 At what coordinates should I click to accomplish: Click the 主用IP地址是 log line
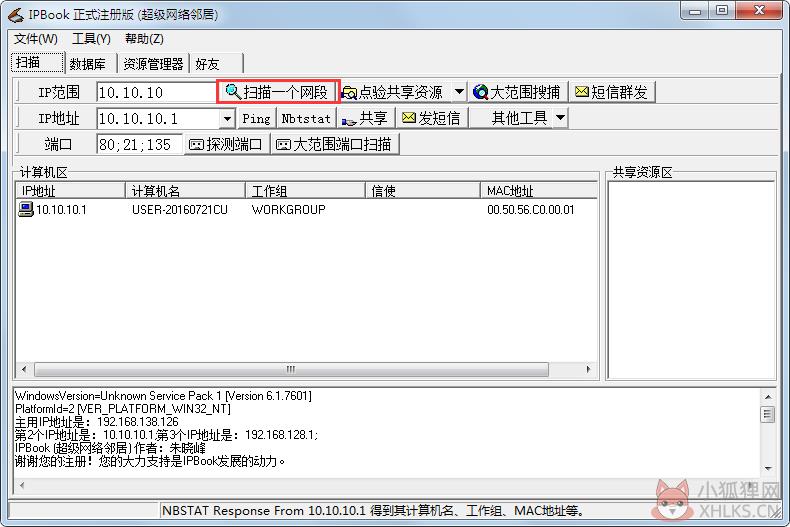point(97,422)
